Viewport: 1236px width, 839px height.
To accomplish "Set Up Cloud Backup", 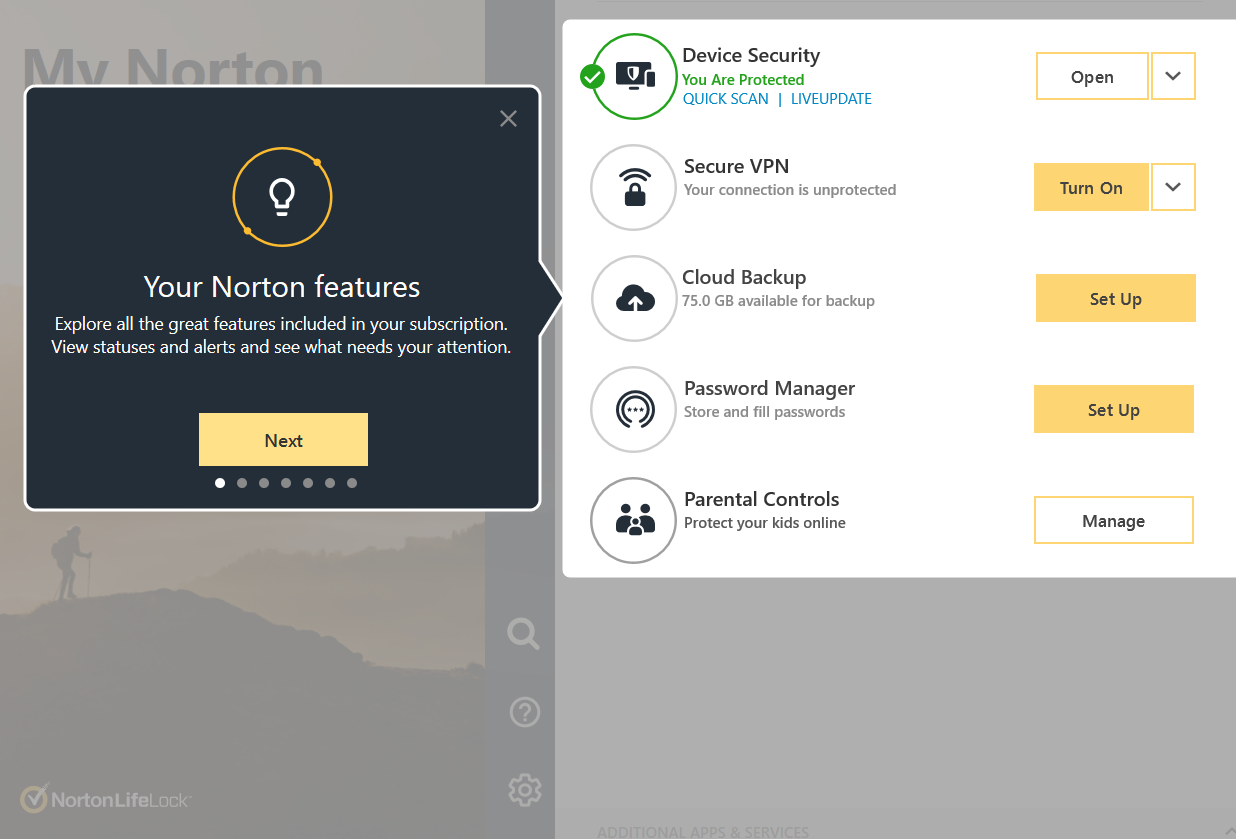I will (x=1115, y=298).
